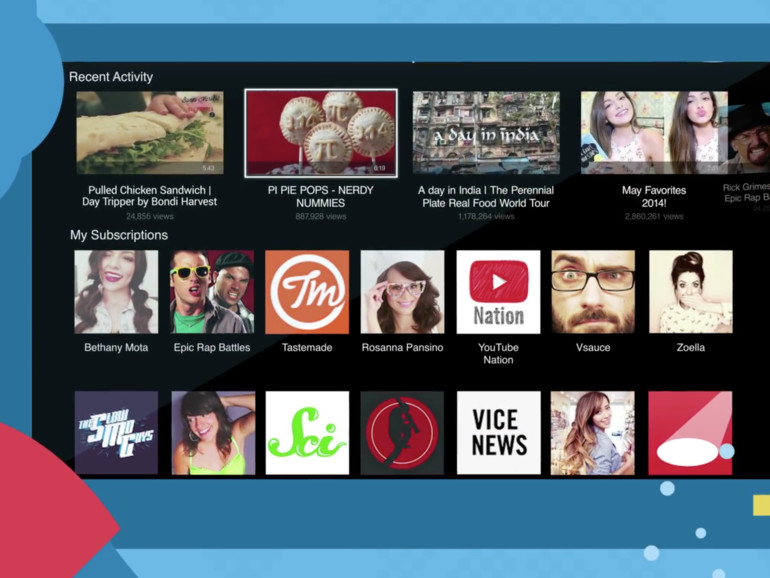Open The Slow Mo Guys channel logo
This screenshot has height=578, width=770.
pos(116,433)
